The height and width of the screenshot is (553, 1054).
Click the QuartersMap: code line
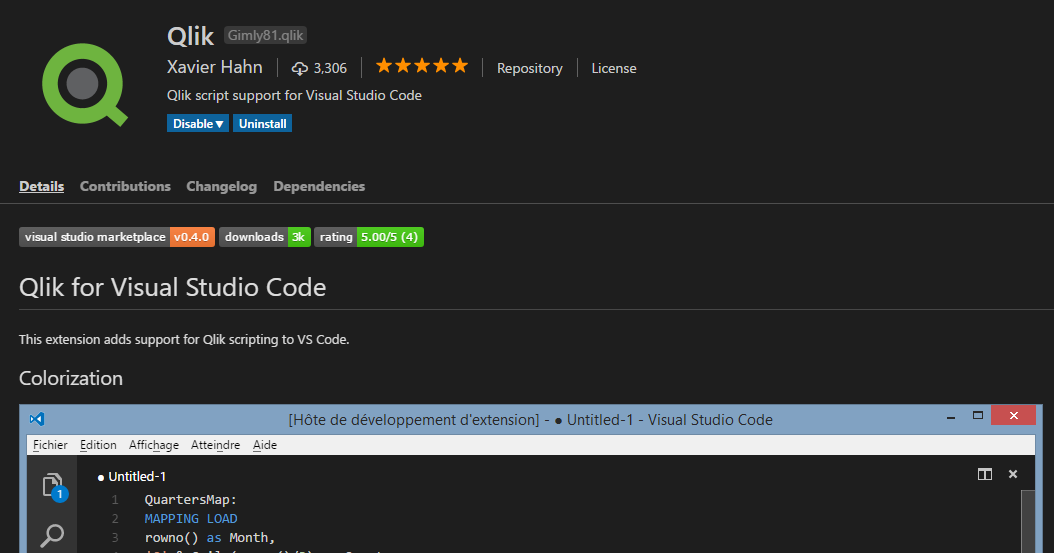[191, 500]
